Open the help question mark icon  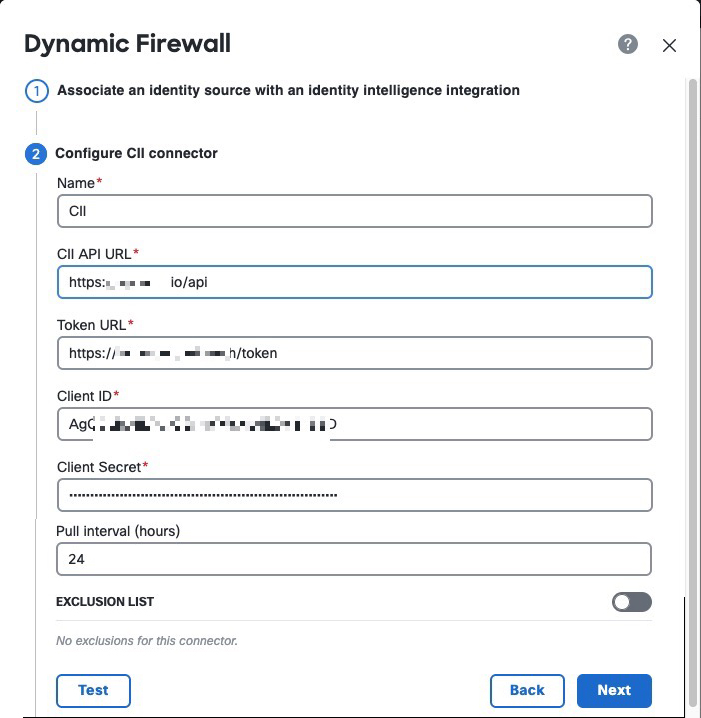tap(628, 44)
